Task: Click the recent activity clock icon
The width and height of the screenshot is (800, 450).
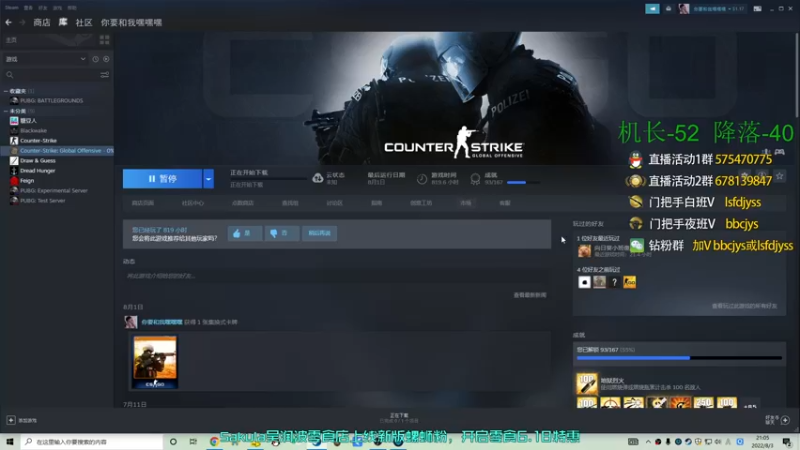Action: [x=95, y=59]
